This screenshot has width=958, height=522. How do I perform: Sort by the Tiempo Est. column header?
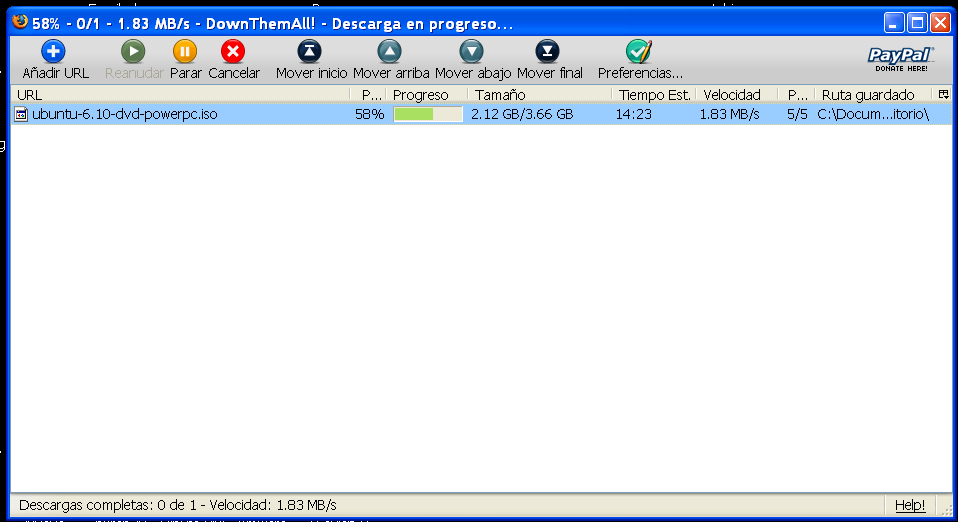[x=654, y=95]
